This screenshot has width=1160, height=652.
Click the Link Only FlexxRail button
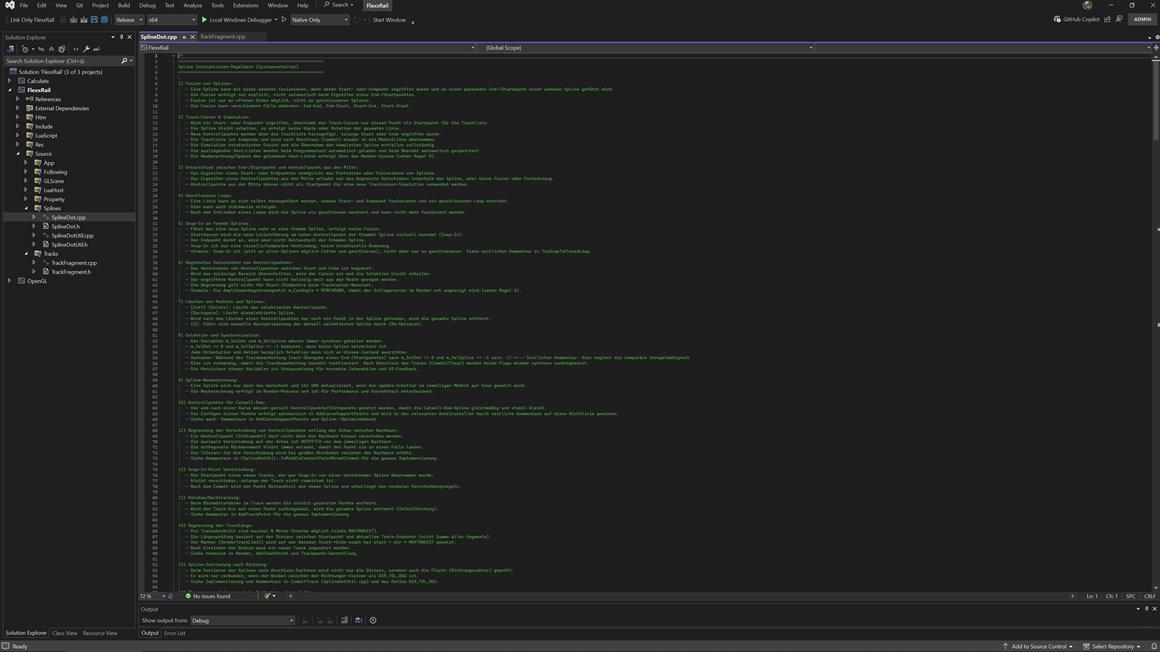[x=32, y=20]
